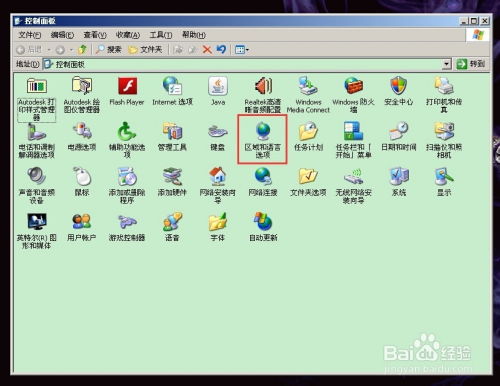Image resolution: width=500 pixels, height=386 pixels.
Task: Open 日期和时间 icon
Action: coord(399,131)
